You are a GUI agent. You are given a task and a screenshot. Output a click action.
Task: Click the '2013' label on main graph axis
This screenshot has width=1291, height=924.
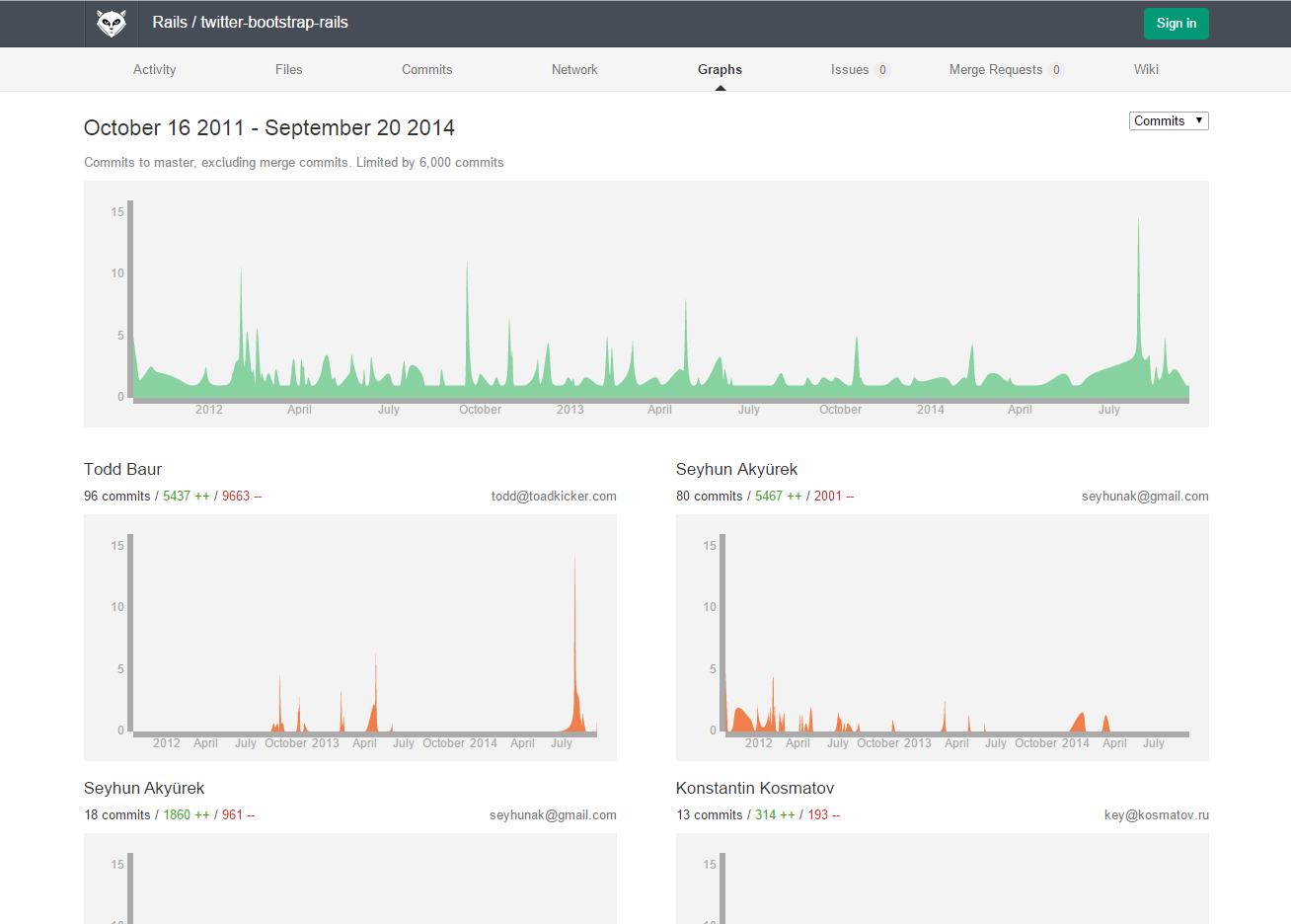point(570,410)
